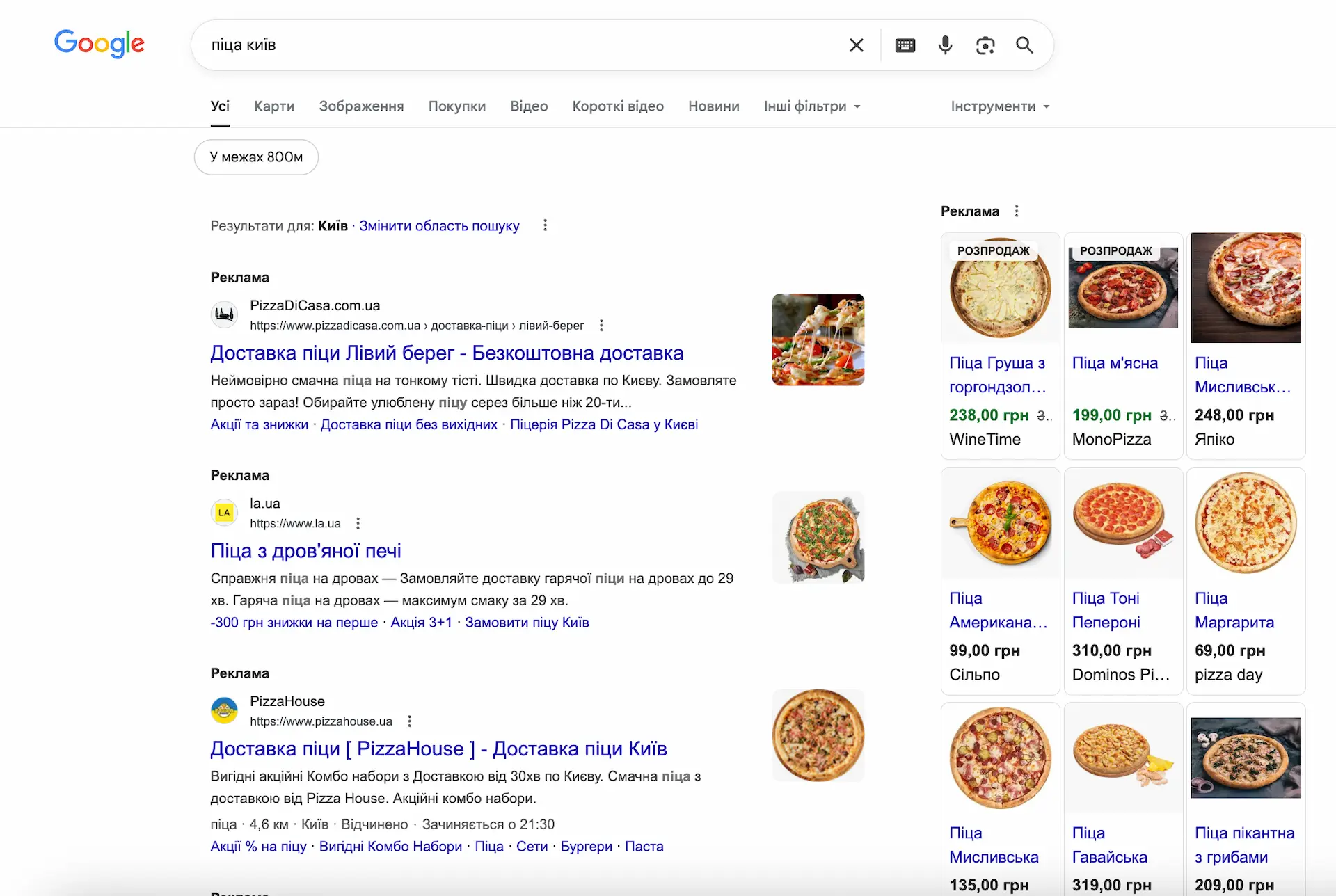1336x896 pixels.
Task: Click the la.ua ad pizza thumbnail
Action: (x=818, y=538)
